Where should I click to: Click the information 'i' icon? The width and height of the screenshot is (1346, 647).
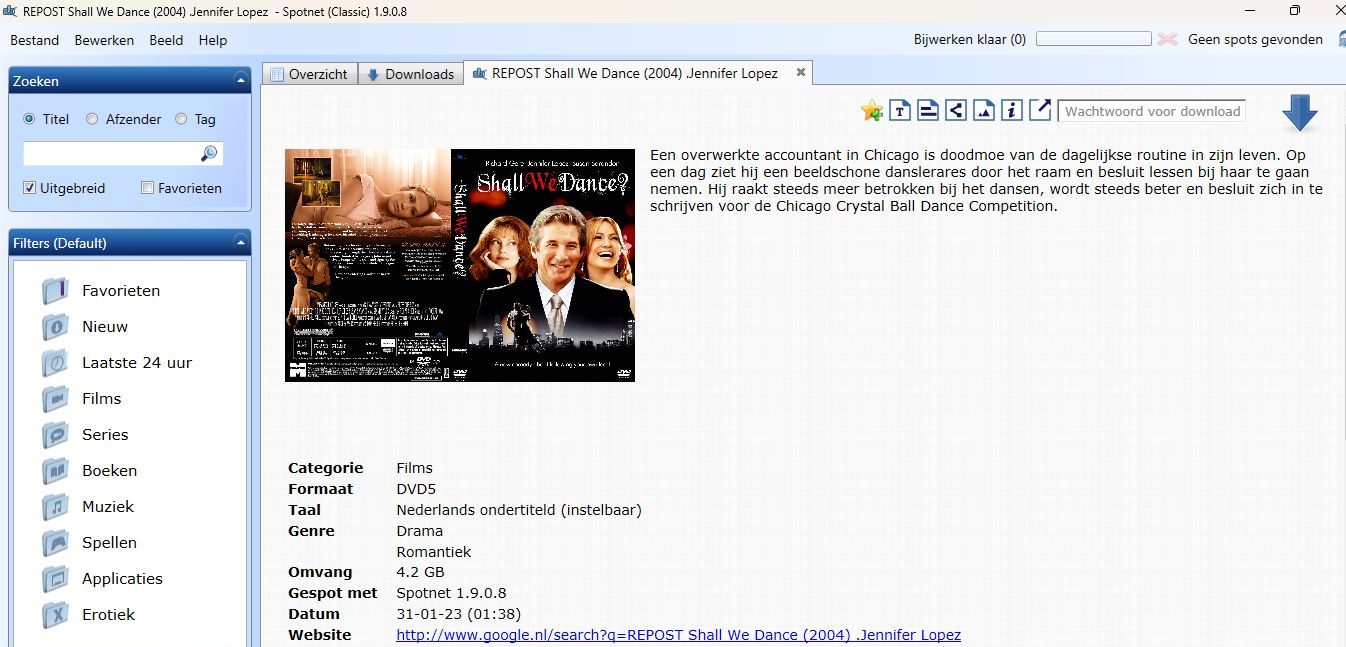click(1012, 111)
